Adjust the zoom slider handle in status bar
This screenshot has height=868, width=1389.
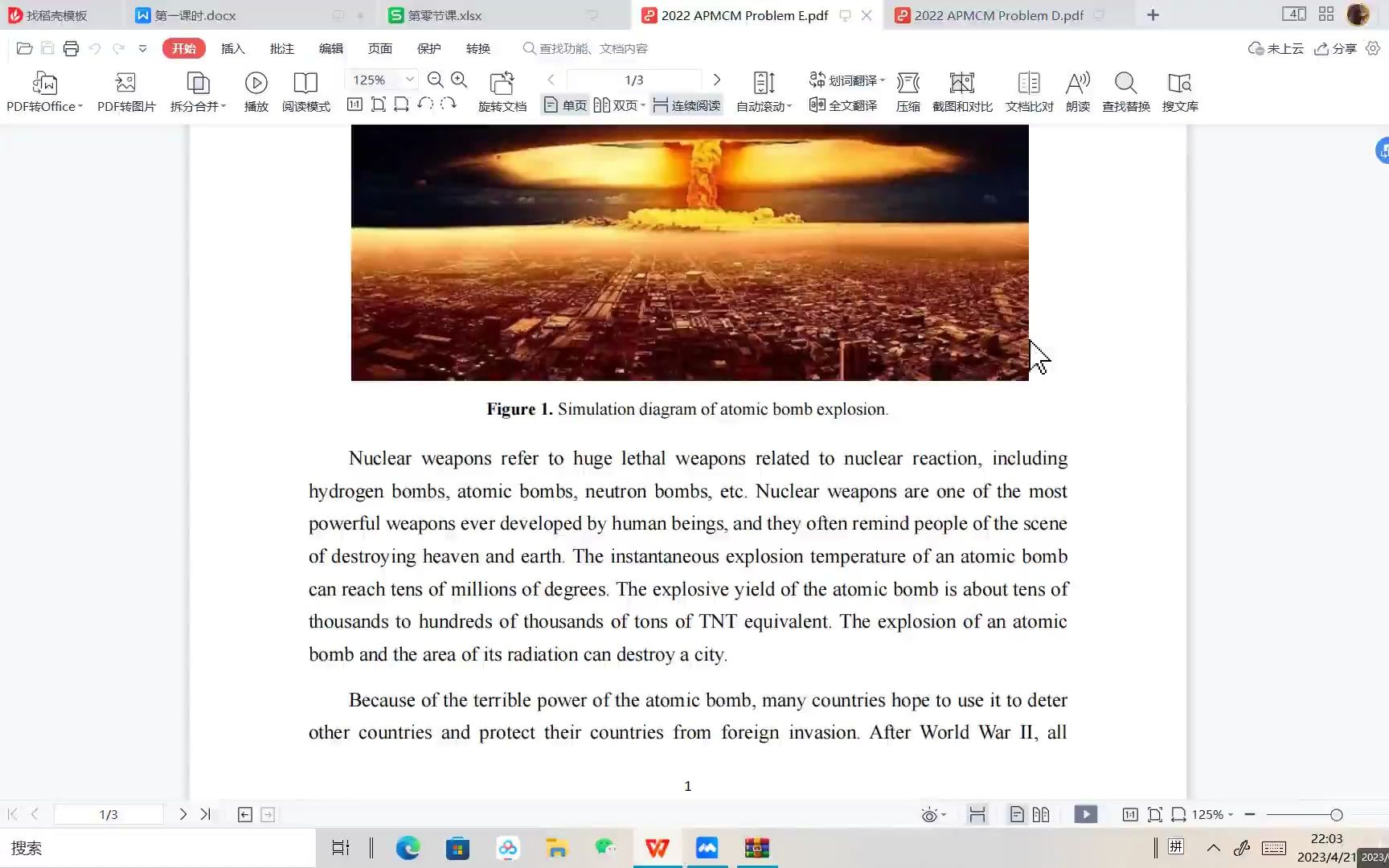point(1336,815)
